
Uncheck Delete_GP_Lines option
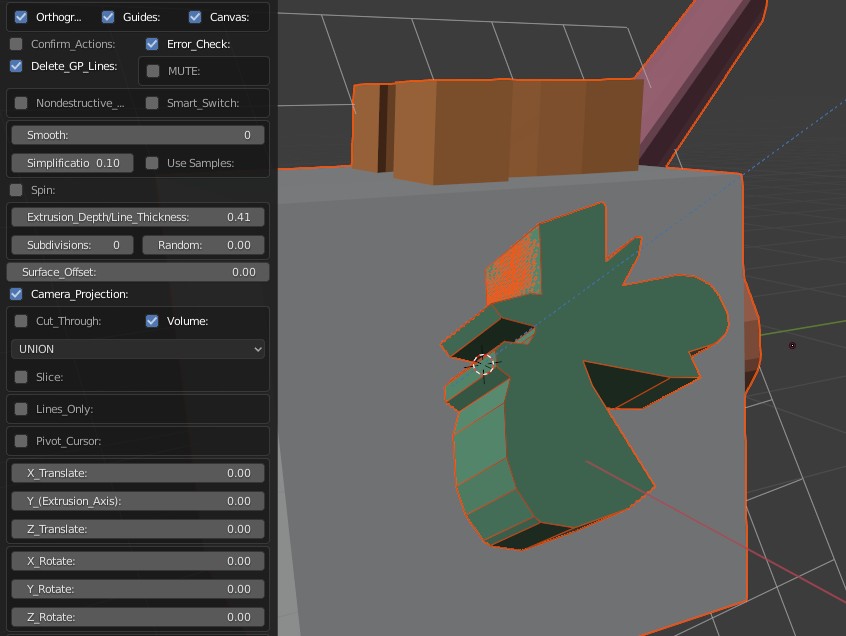17,66
